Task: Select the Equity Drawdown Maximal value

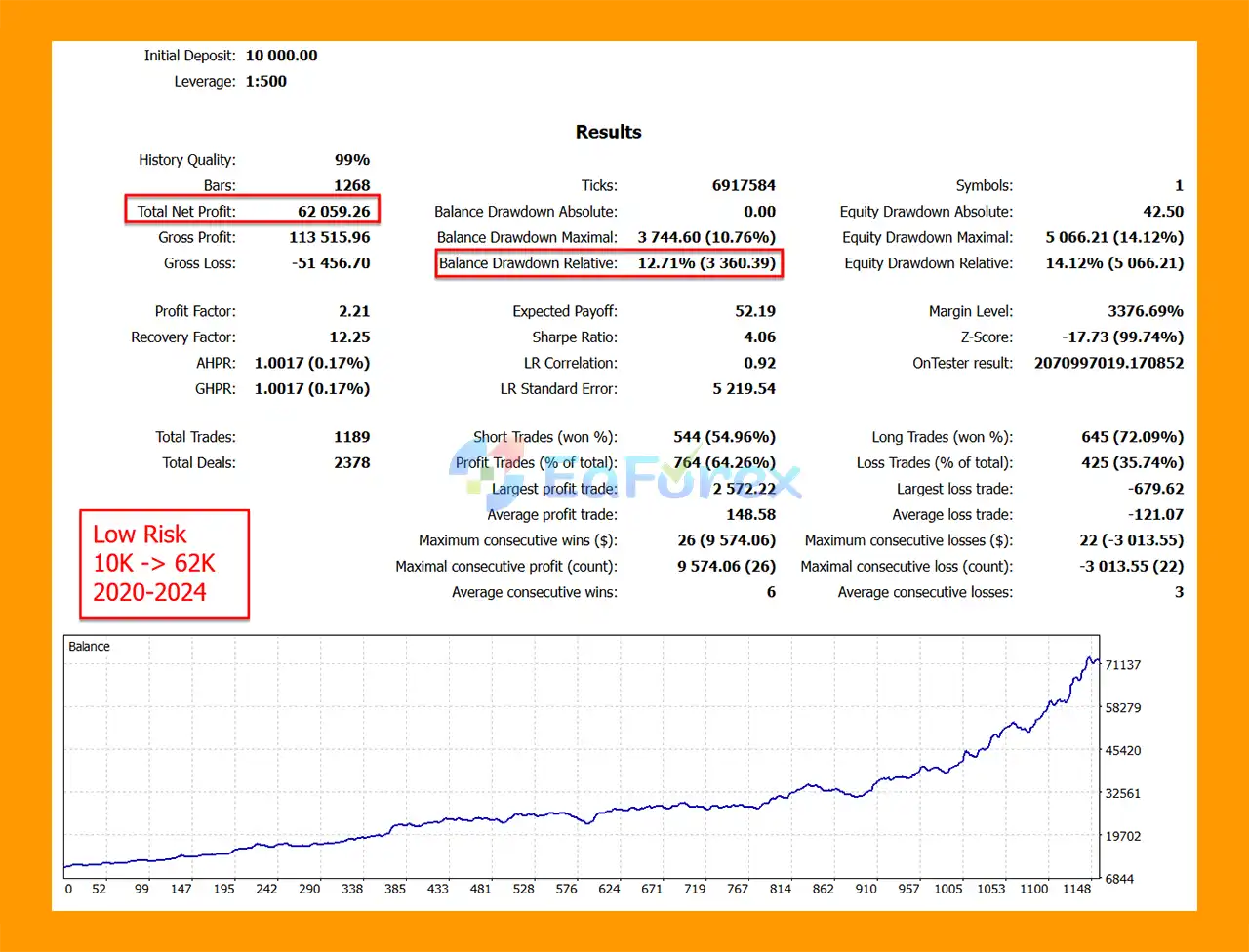Action: pyautogui.click(x=1114, y=237)
